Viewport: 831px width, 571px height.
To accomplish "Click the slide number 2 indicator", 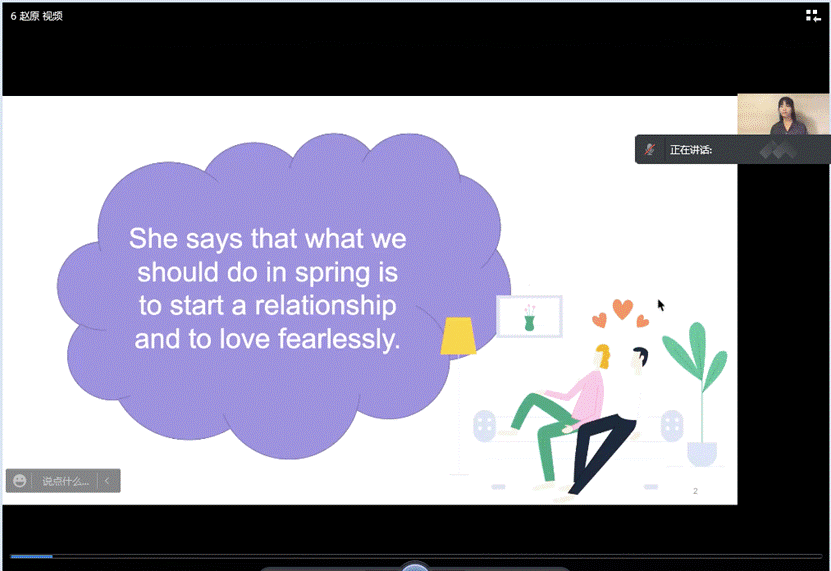I will (x=695, y=491).
